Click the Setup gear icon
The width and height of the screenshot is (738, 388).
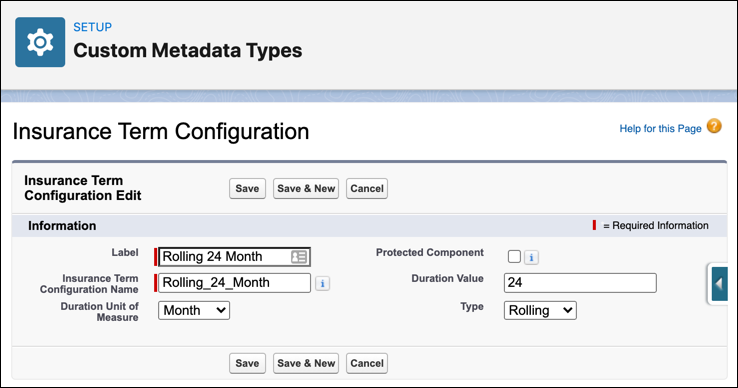coord(40,42)
